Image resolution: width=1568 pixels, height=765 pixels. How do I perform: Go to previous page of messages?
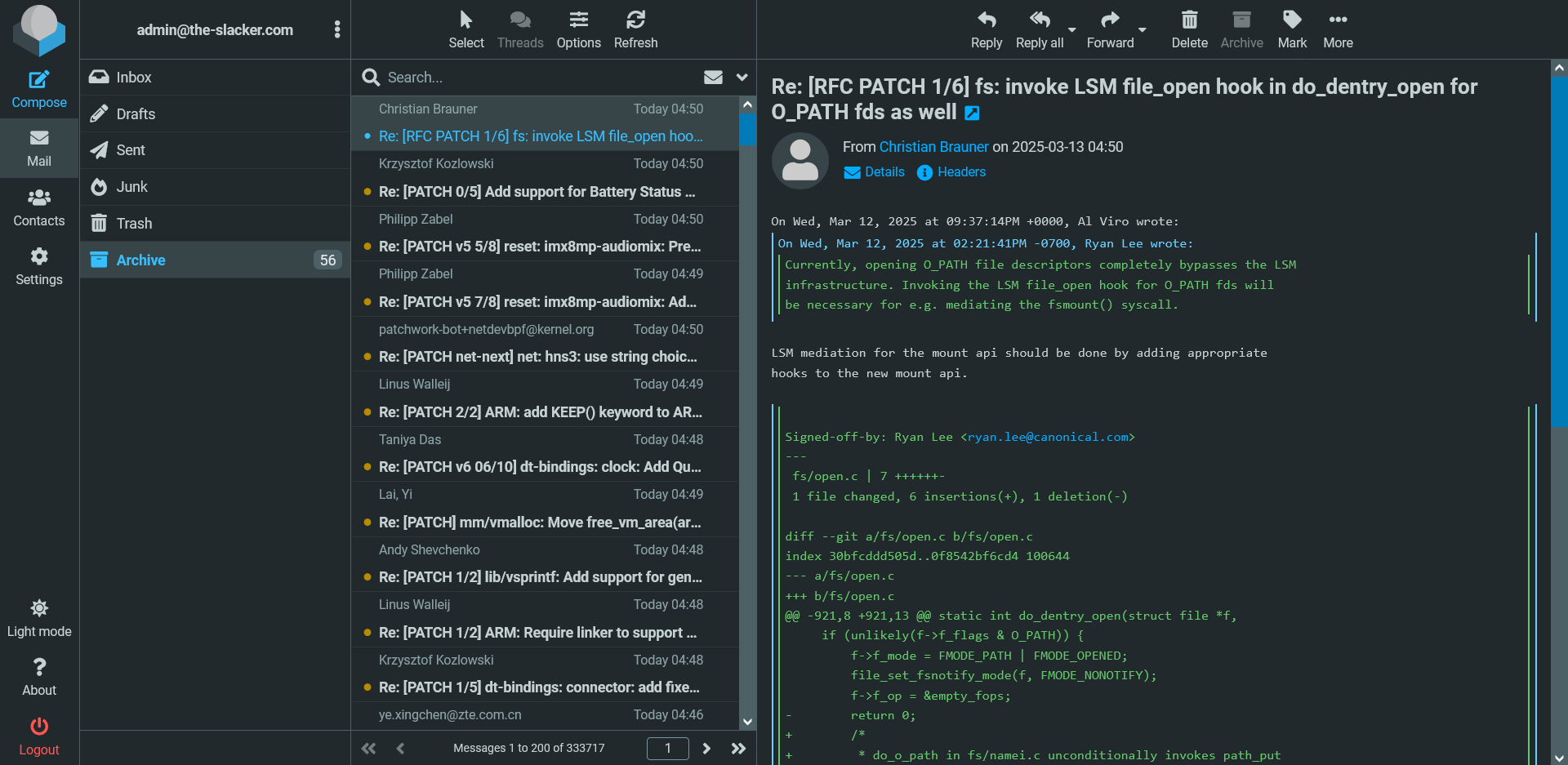click(400, 748)
